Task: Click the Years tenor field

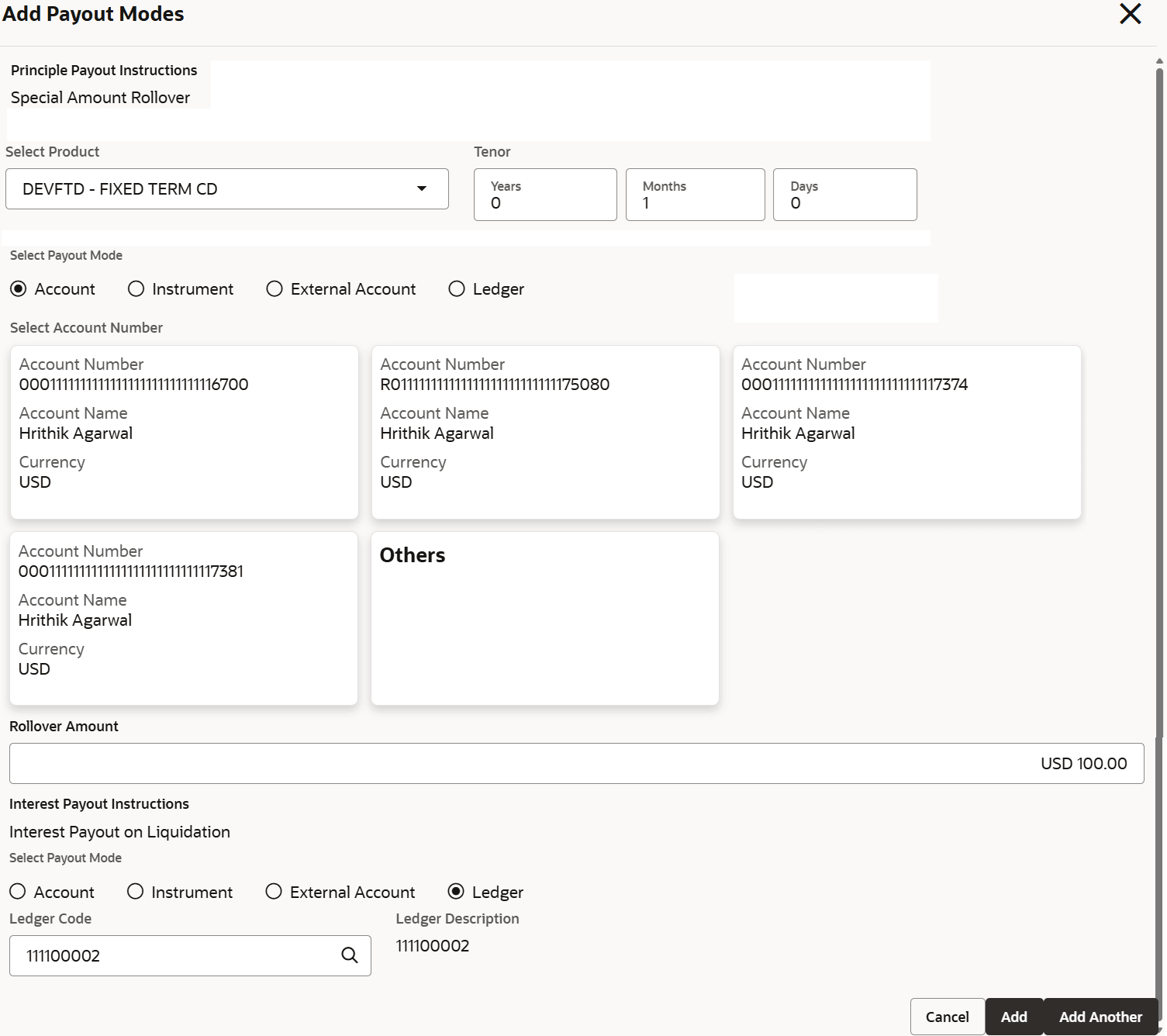Action: [x=545, y=195]
